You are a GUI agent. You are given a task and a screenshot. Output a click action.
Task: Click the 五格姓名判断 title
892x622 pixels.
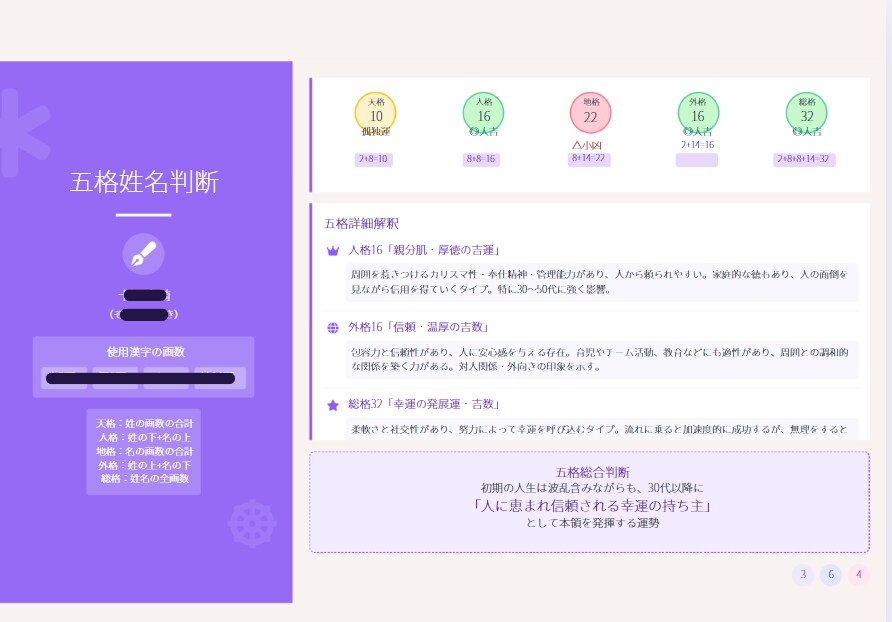pyautogui.click(x=144, y=182)
